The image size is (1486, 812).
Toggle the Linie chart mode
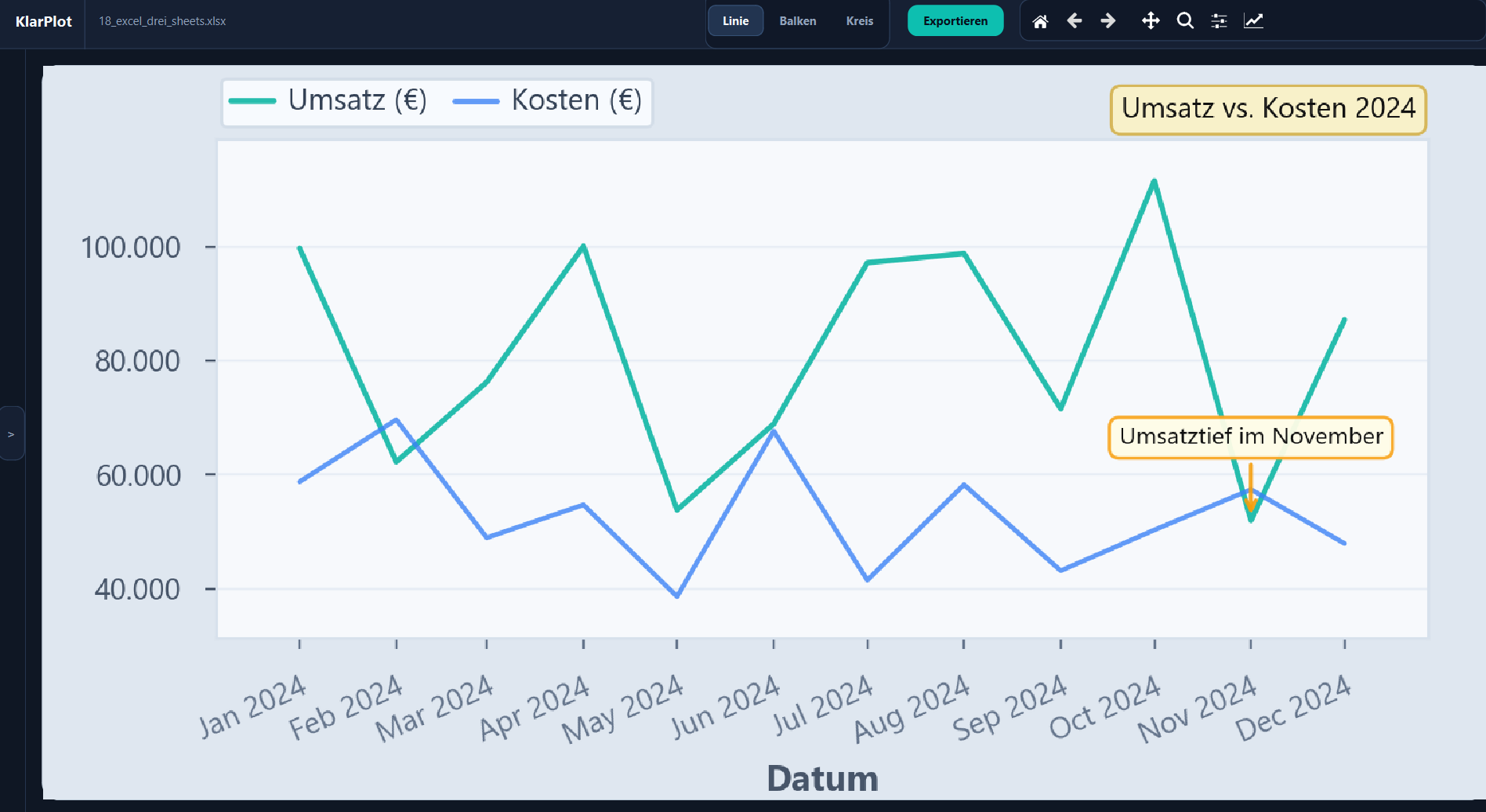pyautogui.click(x=735, y=21)
